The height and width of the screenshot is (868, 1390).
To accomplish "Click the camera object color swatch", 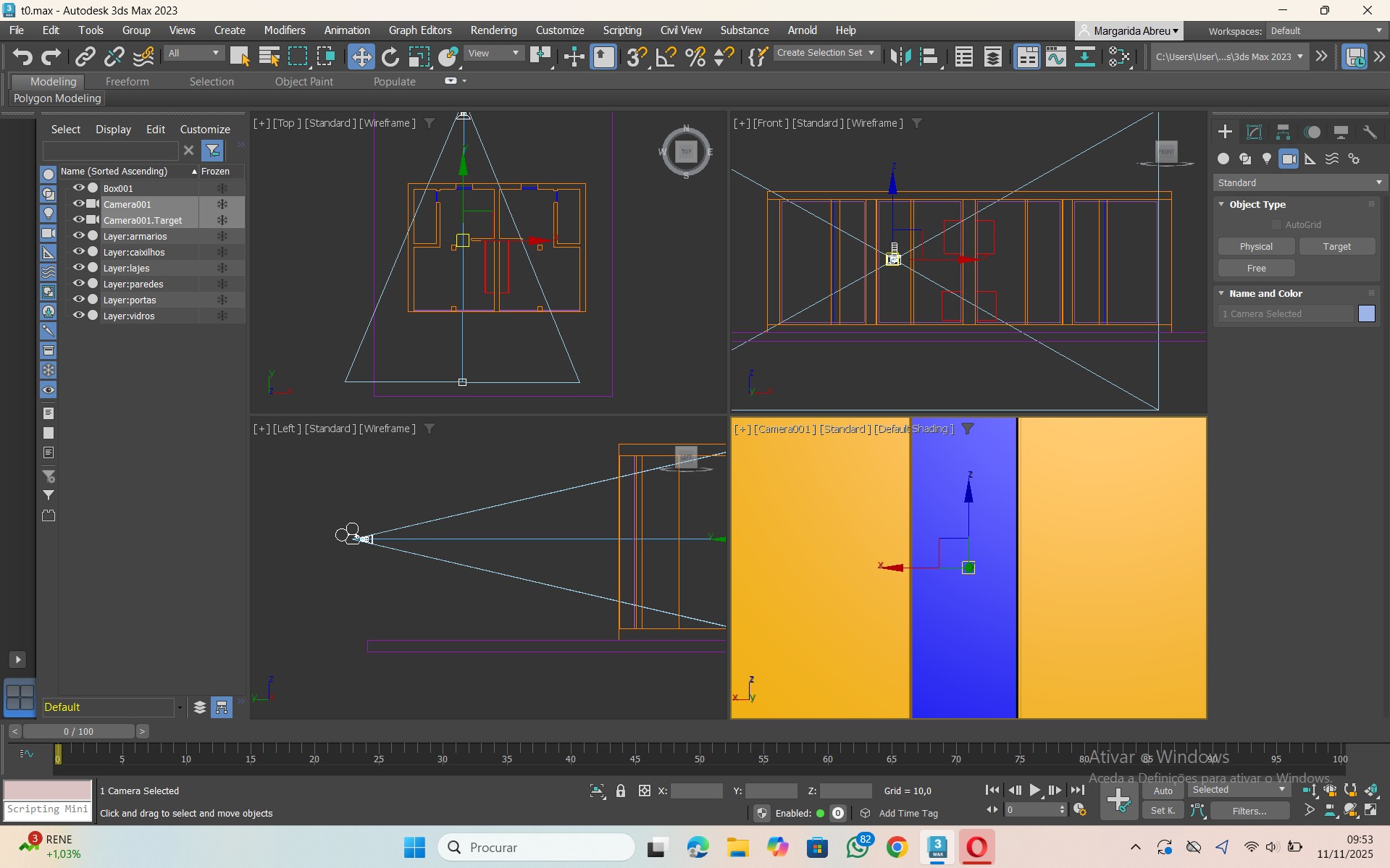I will coord(1366,314).
